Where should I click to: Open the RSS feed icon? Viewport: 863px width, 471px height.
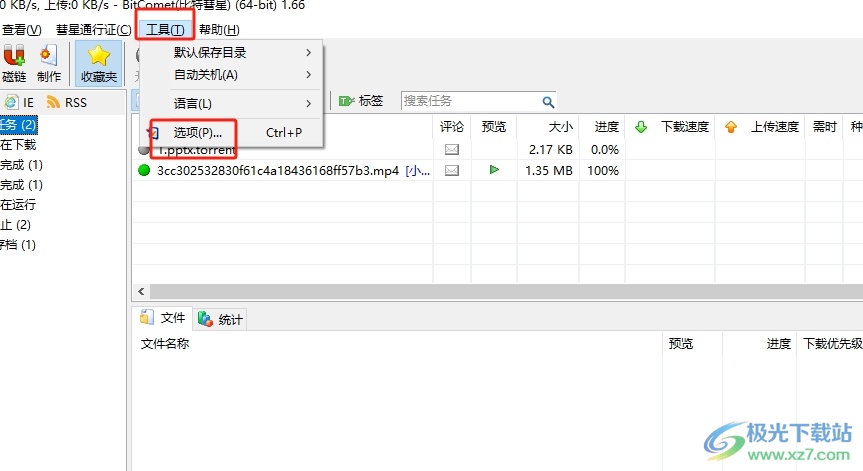click(x=53, y=102)
